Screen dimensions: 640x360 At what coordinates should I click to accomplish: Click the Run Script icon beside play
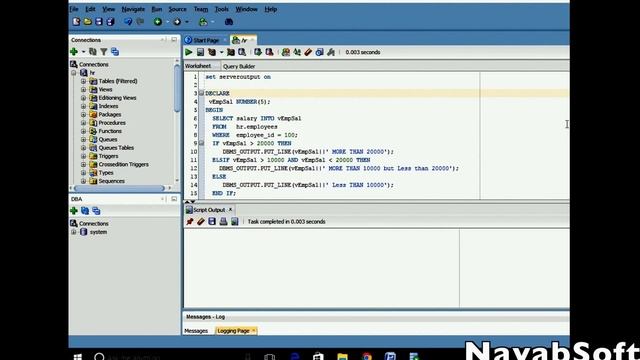coord(200,52)
